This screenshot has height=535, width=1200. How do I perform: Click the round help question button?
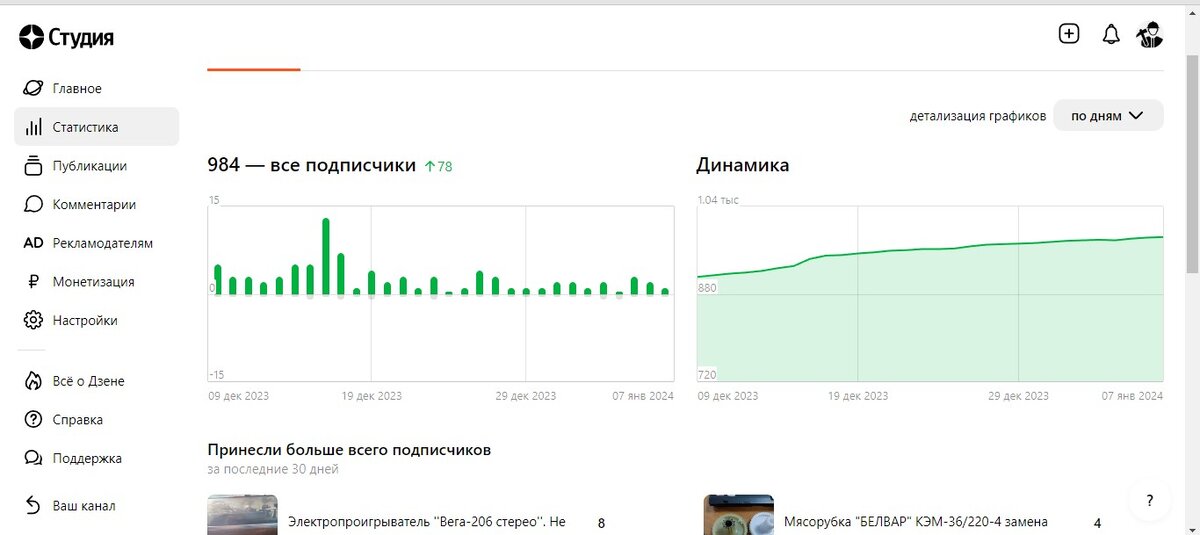pyautogui.click(x=1150, y=500)
